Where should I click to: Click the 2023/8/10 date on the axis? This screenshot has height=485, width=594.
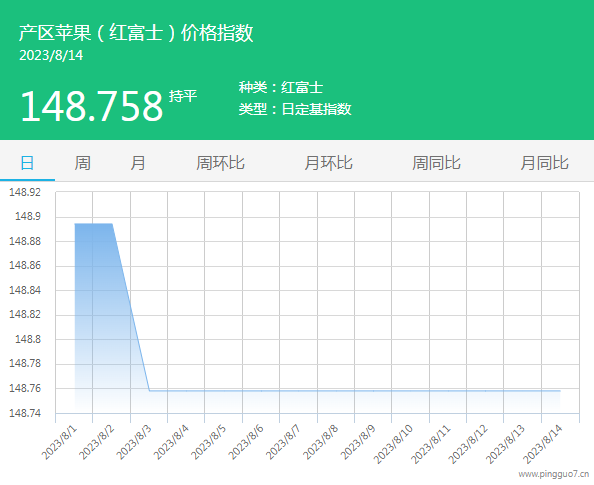click(x=394, y=444)
